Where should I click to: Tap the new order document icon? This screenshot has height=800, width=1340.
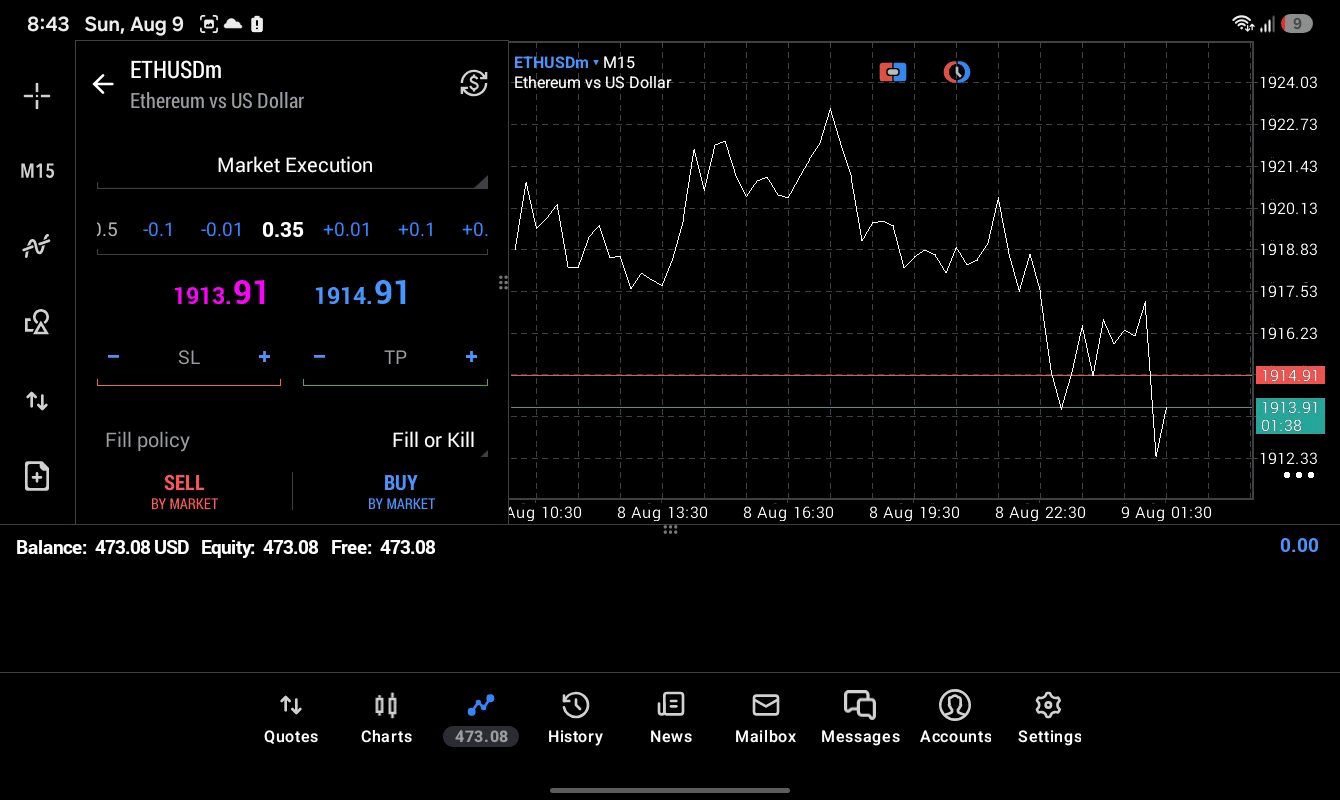(37, 476)
